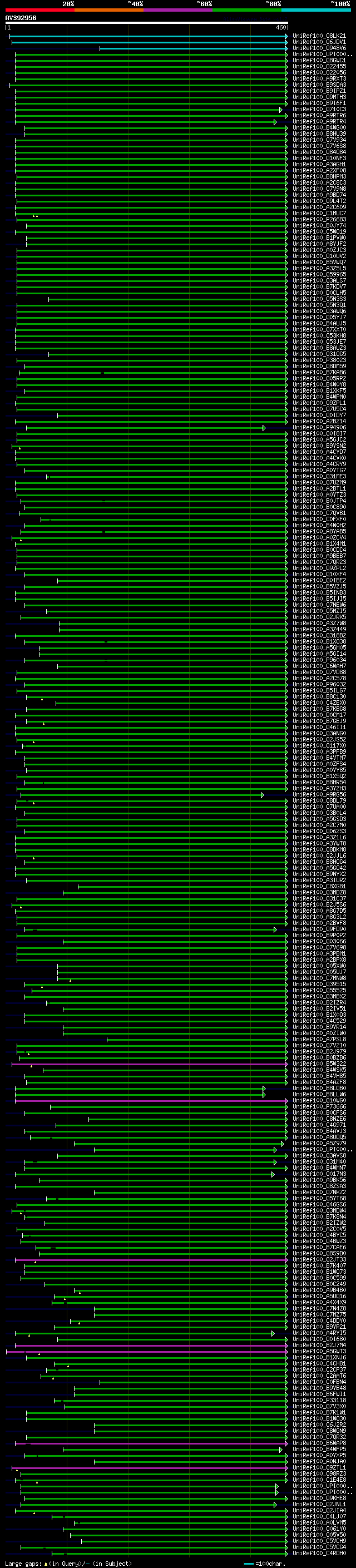Select hit label UniRef100_Q9KHE8
The width and height of the screenshot is (356, 1568).
319,1498
